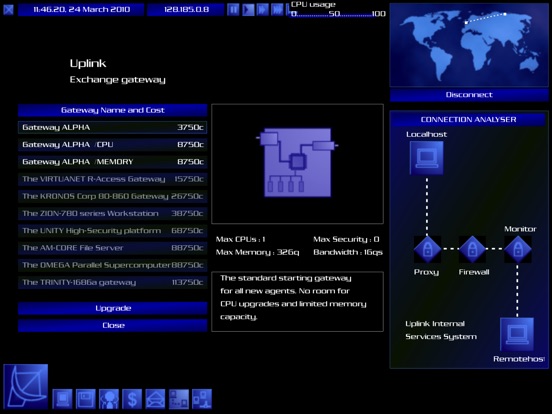Click the gateway circuit diagram image
The image size is (552, 414).
click(x=297, y=163)
